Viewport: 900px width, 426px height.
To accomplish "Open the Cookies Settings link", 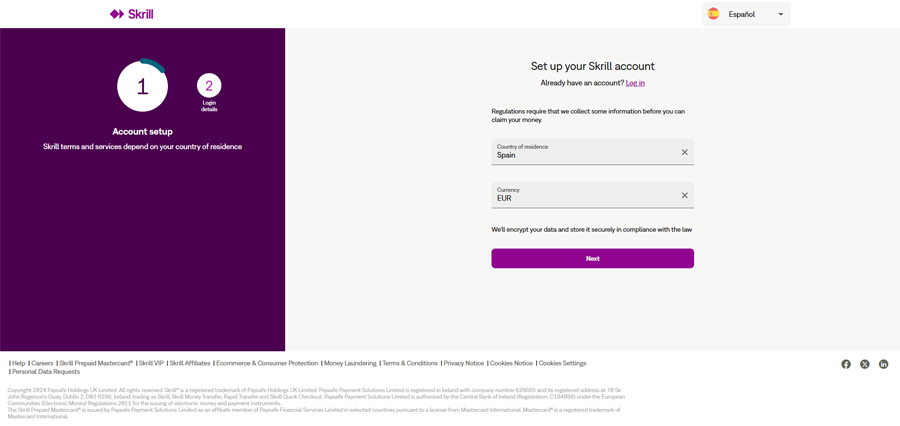I will (x=562, y=363).
